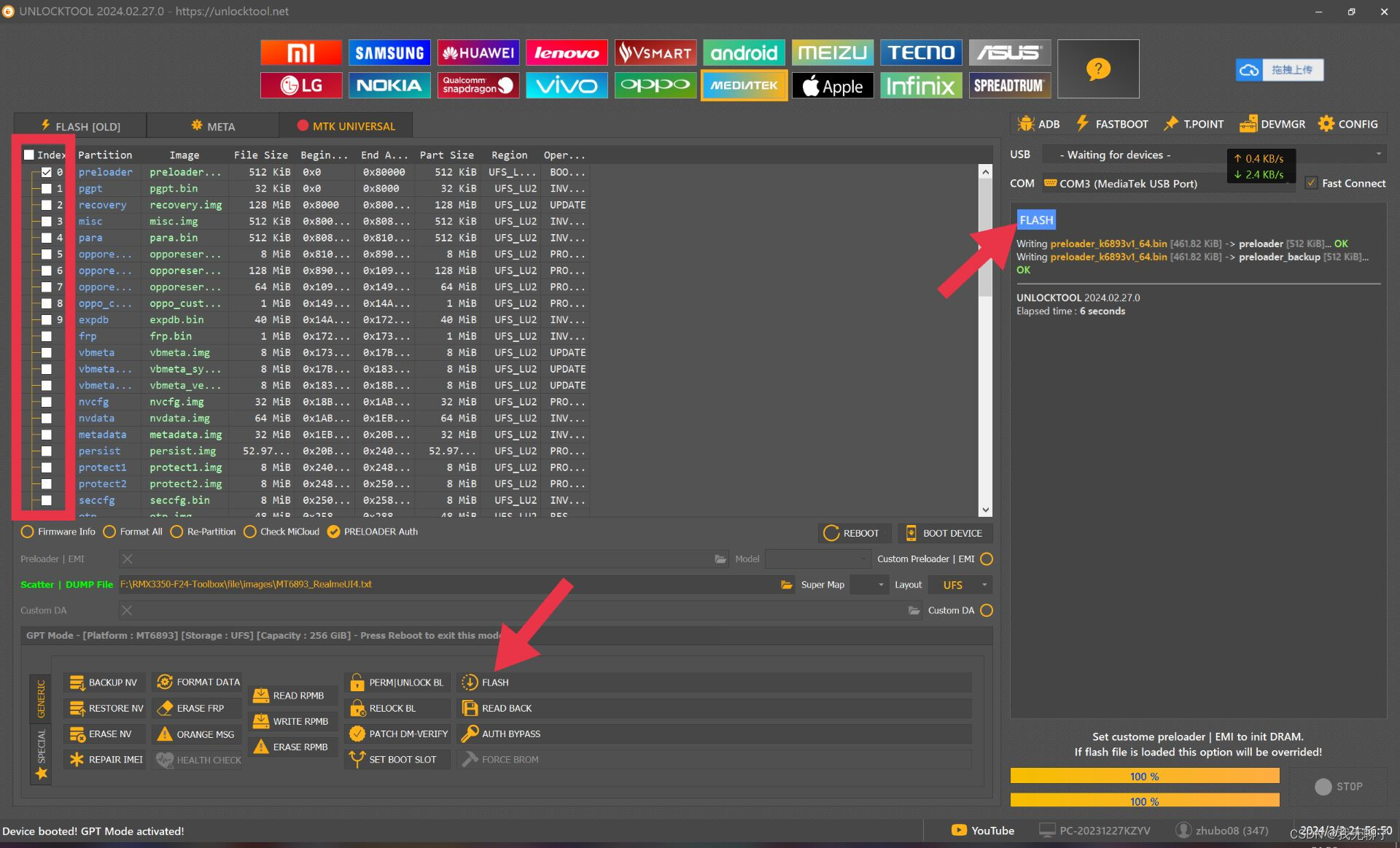1400x848 pixels.
Task: Uncheck the preloader partition checkbox
Action: [x=47, y=172]
